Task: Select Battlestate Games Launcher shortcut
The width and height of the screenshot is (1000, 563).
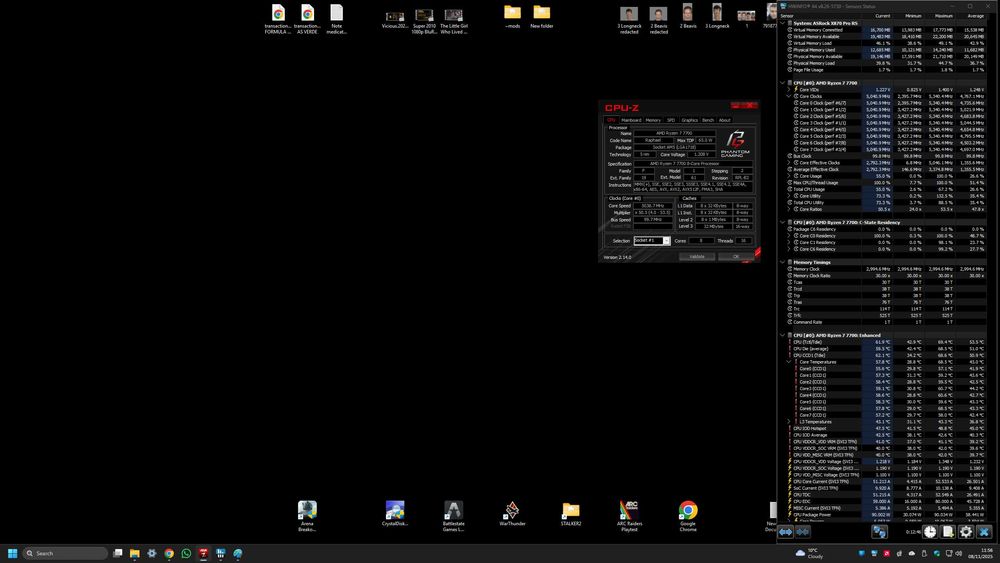Action: (x=453, y=516)
